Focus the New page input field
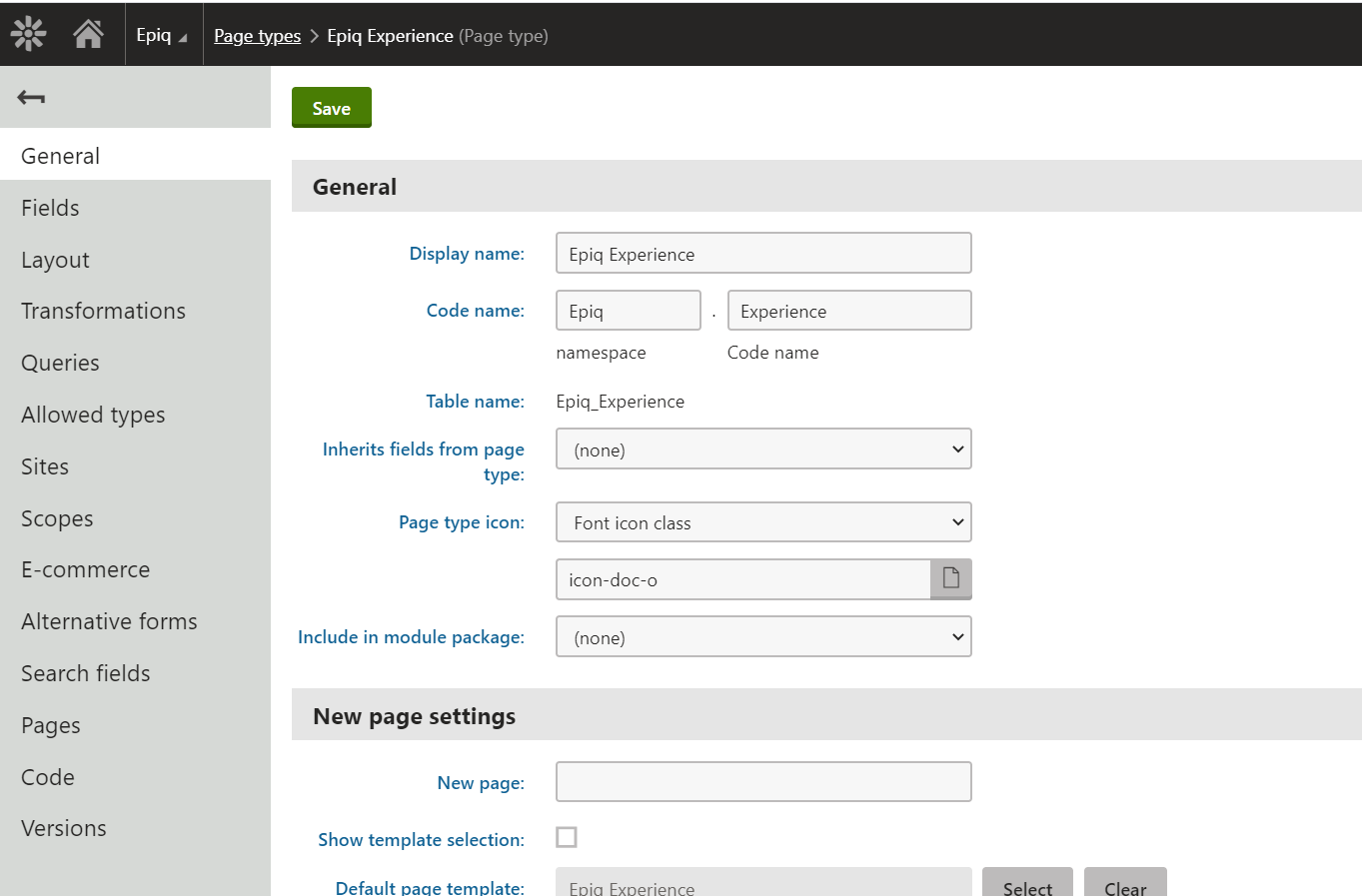 coord(762,782)
